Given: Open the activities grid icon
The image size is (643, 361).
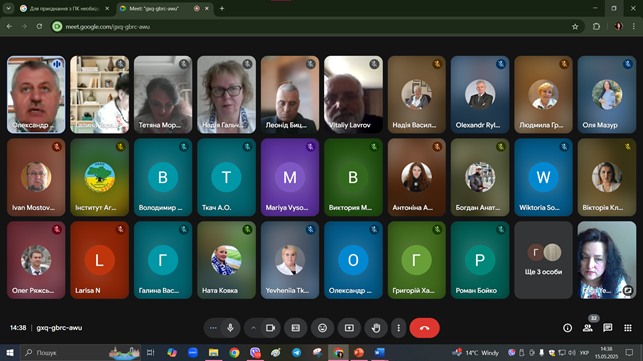Looking at the screenshot, I should [x=628, y=328].
